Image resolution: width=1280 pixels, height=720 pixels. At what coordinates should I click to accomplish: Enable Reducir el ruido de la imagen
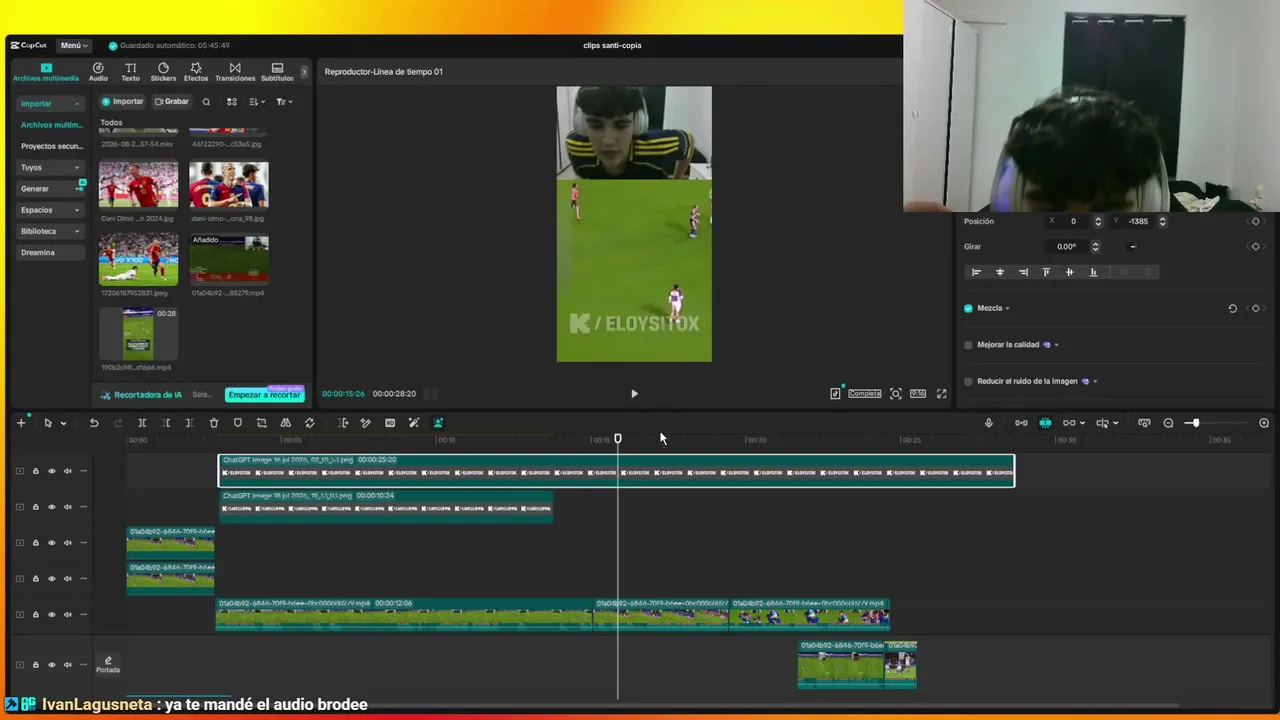click(968, 381)
